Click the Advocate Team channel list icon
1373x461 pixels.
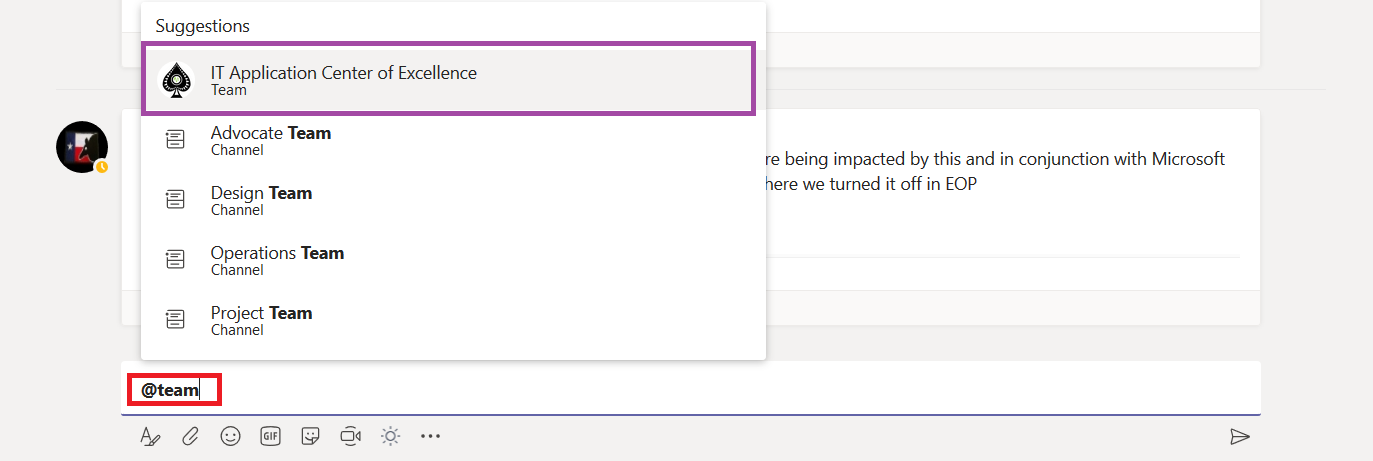(175, 140)
